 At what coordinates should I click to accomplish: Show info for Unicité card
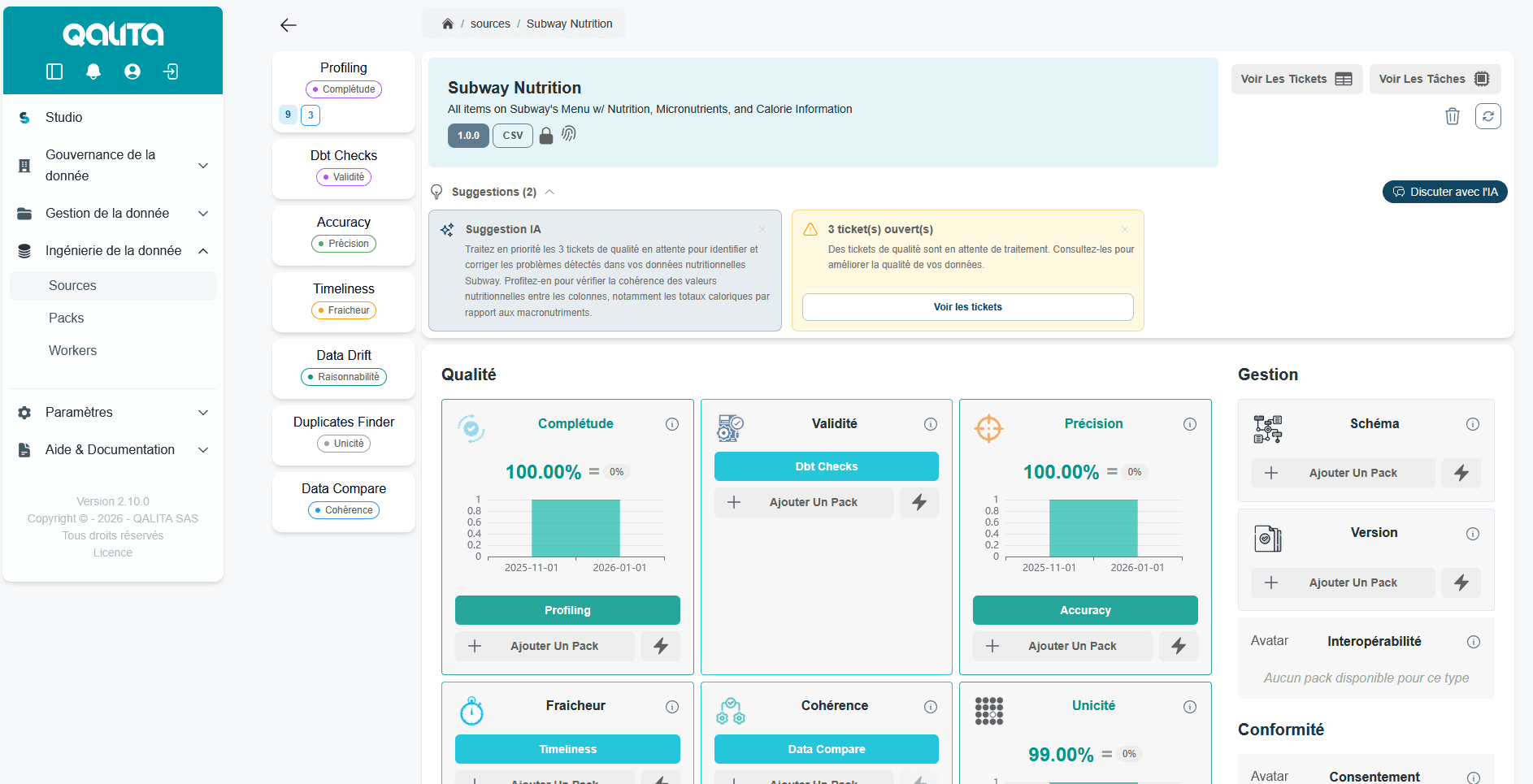tap(1190, 707)
